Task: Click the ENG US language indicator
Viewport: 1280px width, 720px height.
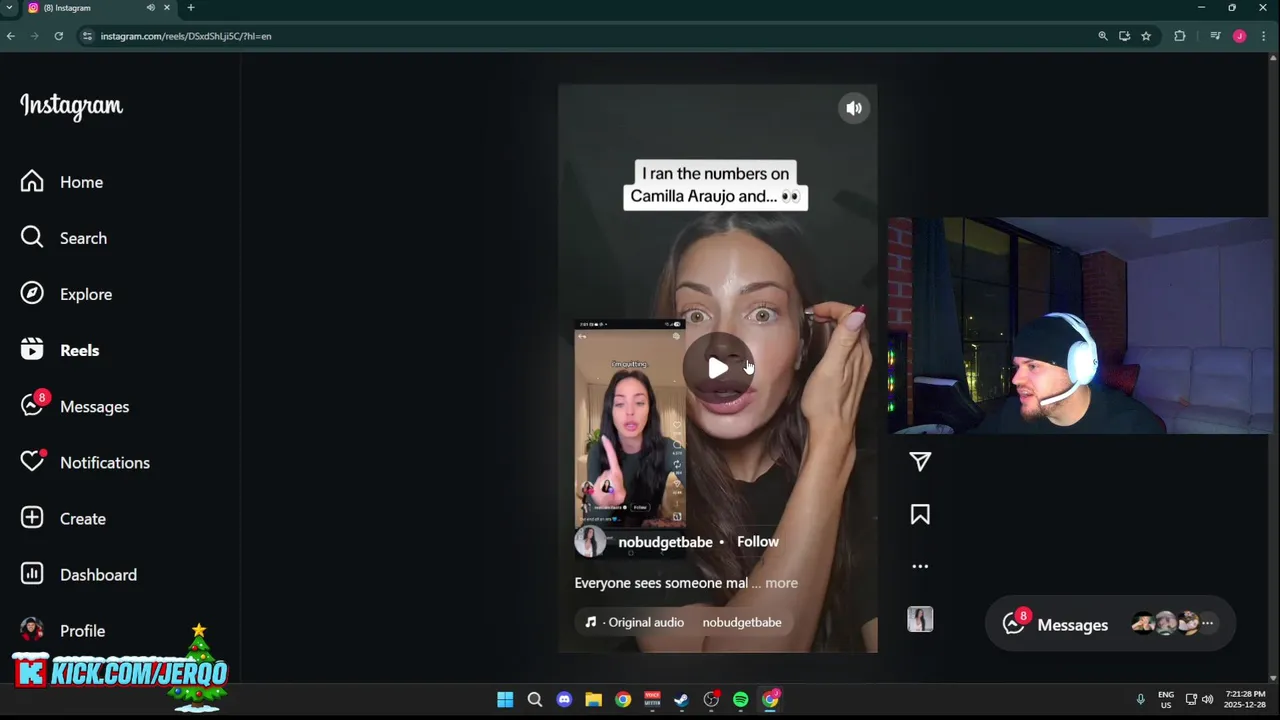Action: tap(1166, 699)
